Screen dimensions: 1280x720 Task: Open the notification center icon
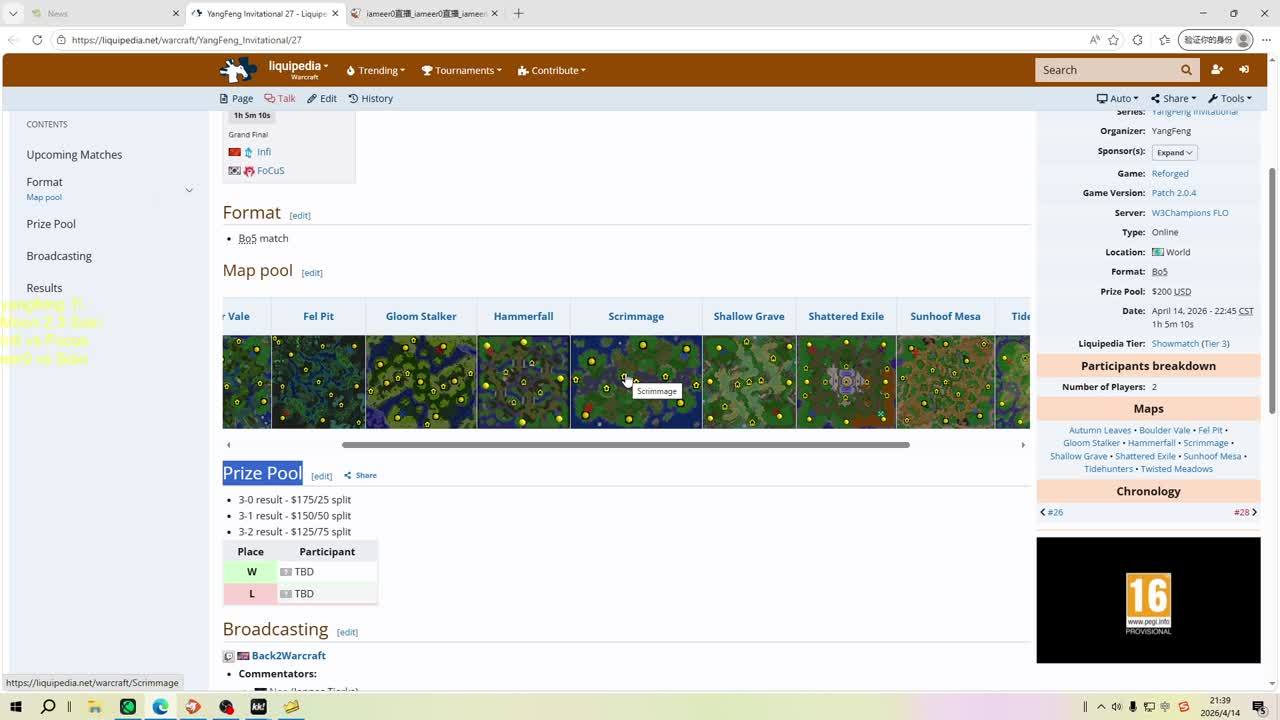click(x=1259, y=707)
